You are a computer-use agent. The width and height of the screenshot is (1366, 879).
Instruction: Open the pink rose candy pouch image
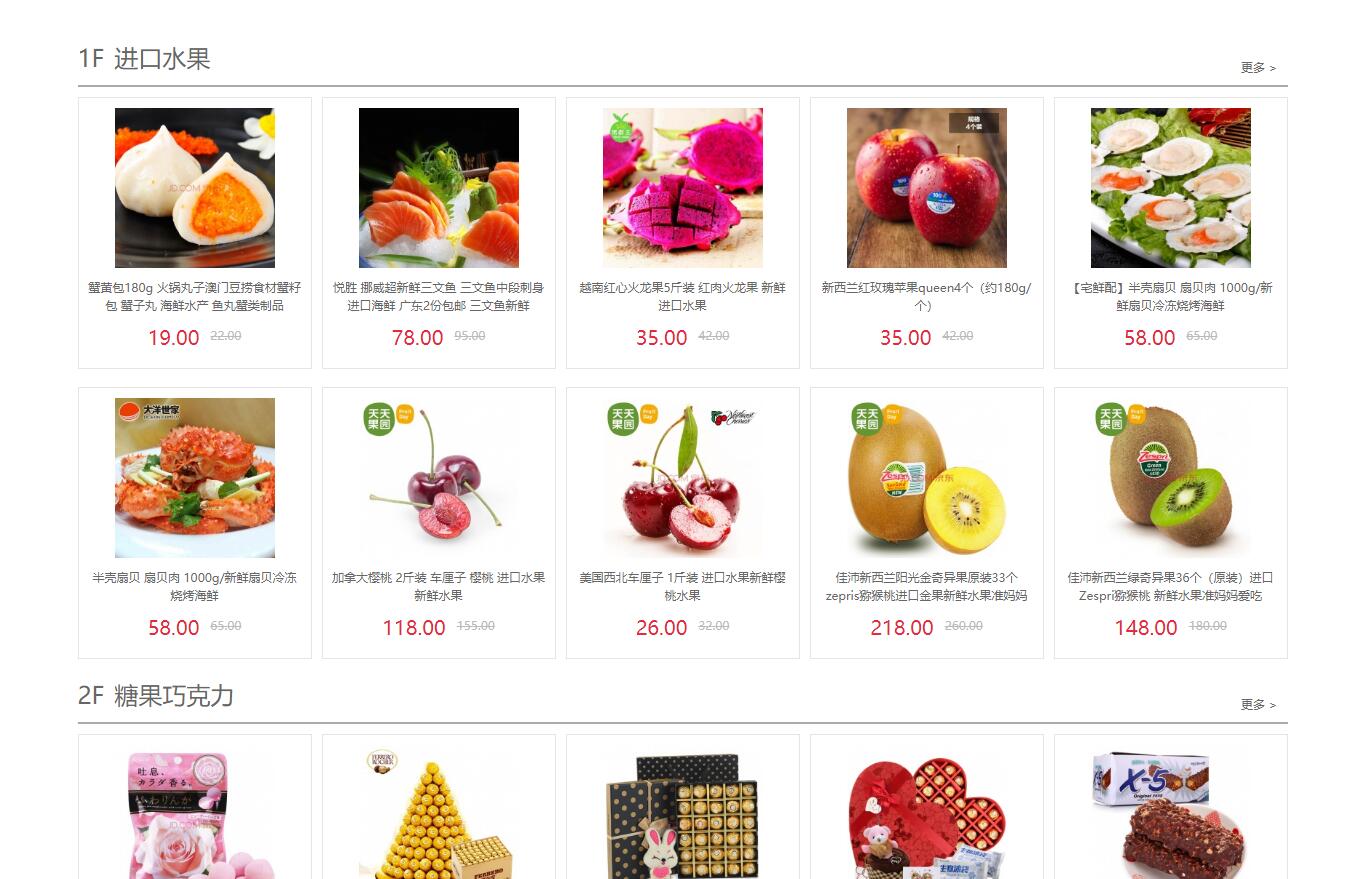tap(195, 816)
